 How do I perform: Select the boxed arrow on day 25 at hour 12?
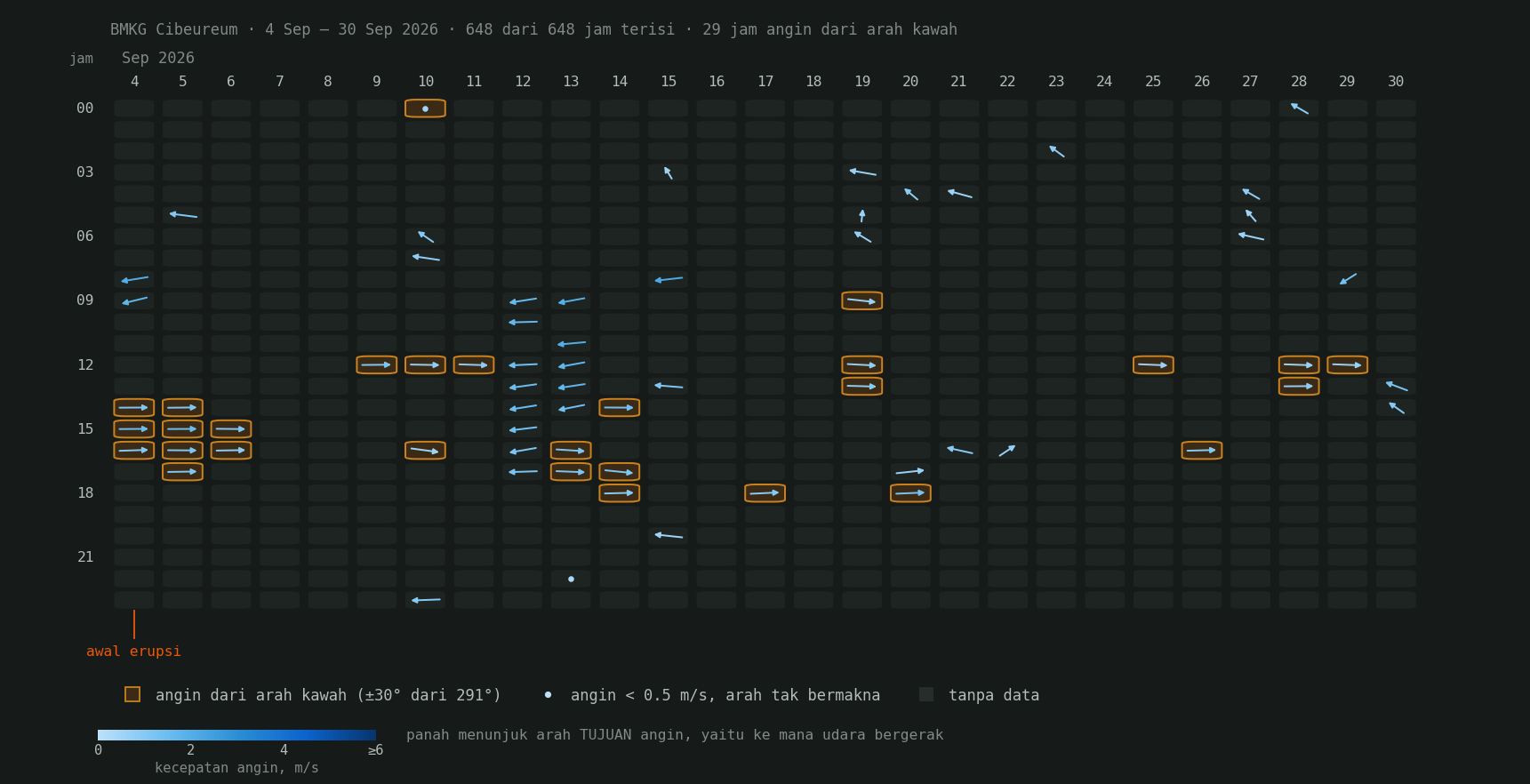1153,364
